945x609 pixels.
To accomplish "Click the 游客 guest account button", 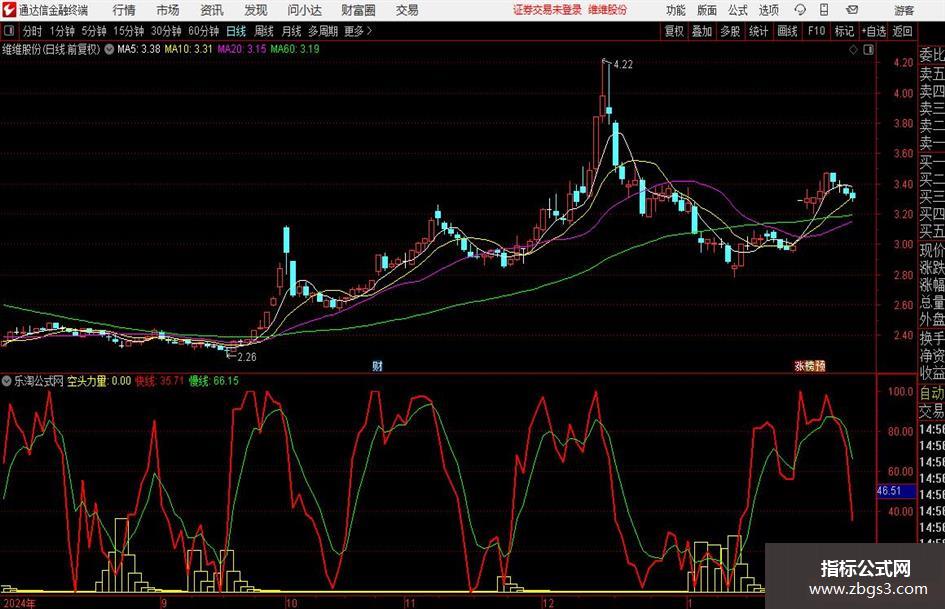I will tap(903, 10).
